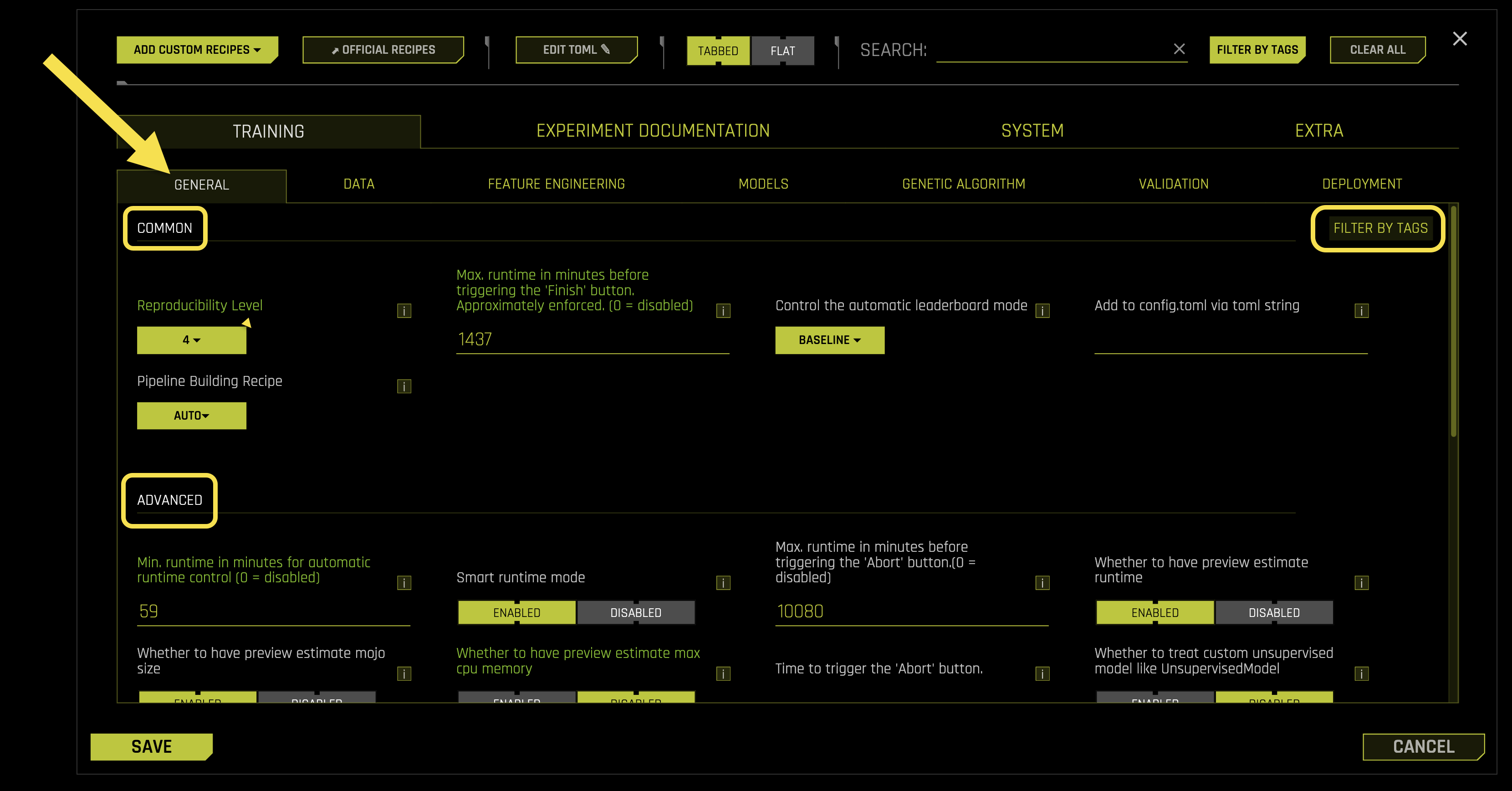The image size is (1512, 791).
Task: Open the BASELINE leaderboard mode dropdown
Action: click(x=829, y=339)
